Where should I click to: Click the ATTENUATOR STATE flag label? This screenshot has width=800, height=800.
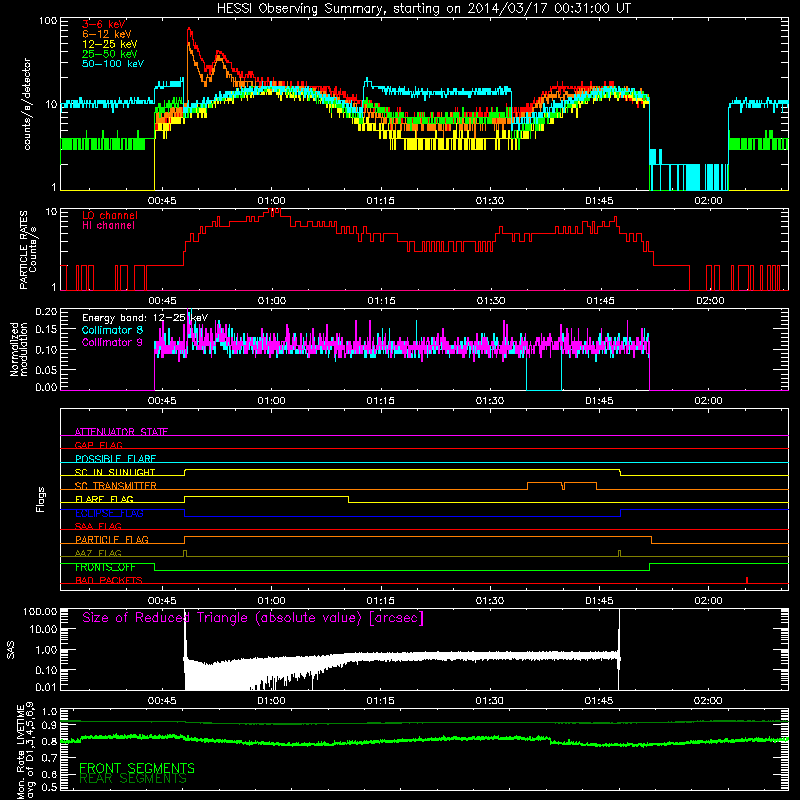121,432
